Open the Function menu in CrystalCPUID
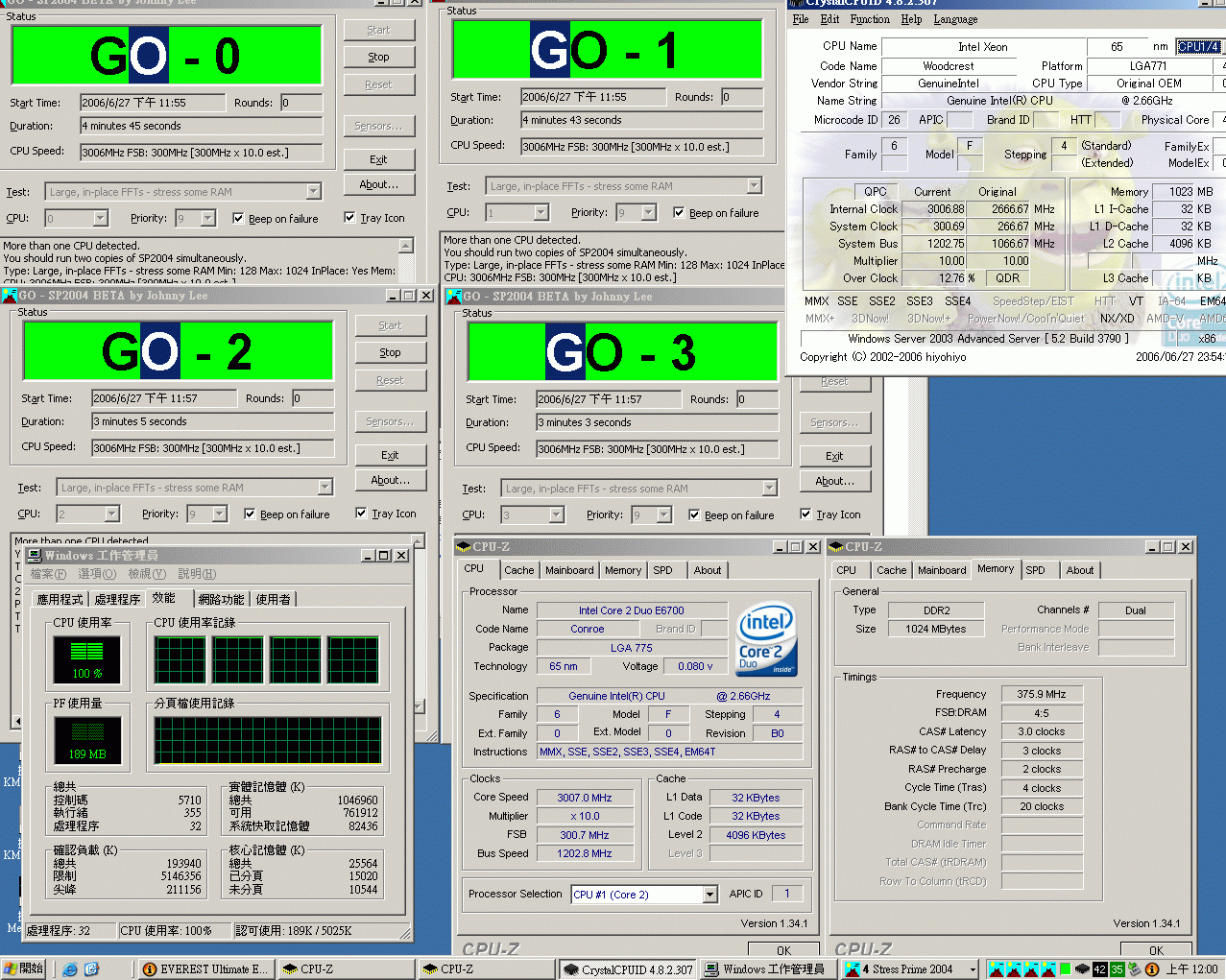This screenshot has height=980, width=1226. pos(870,19)
